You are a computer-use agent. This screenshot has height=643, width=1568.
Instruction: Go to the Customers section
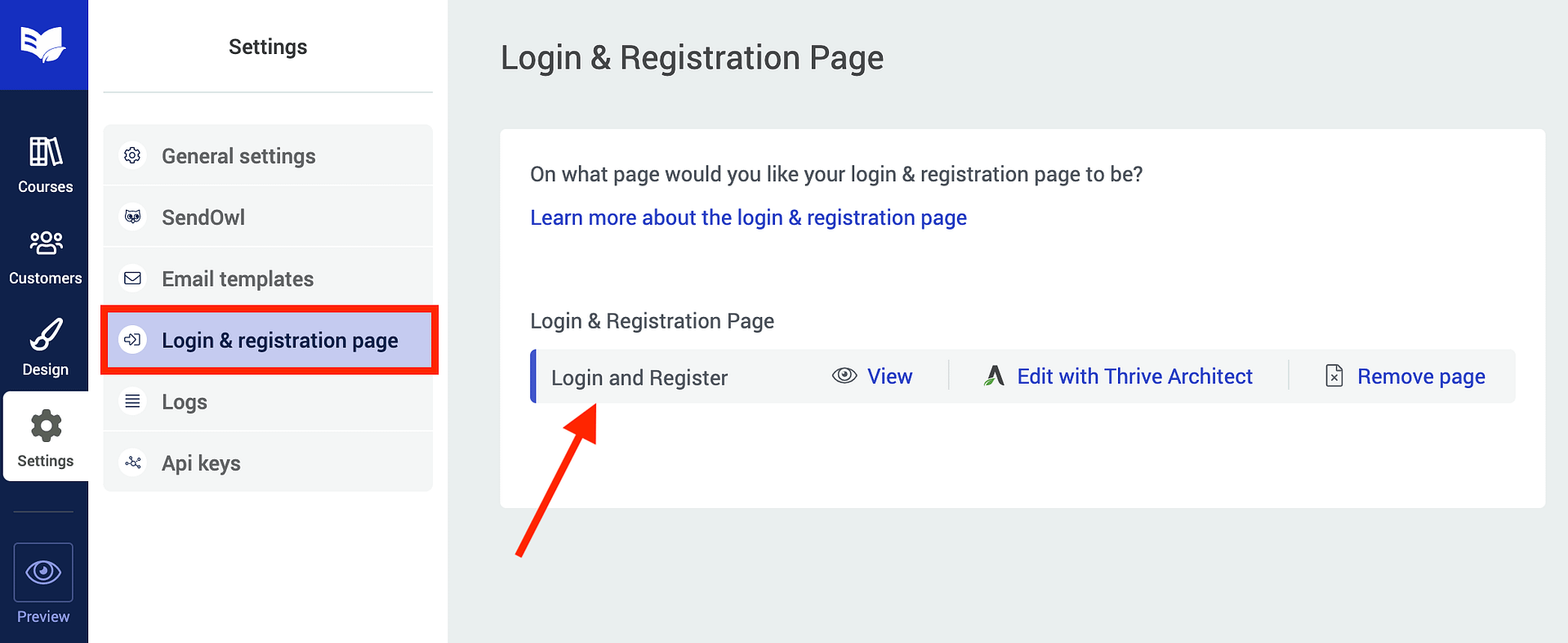coord(46,257)
